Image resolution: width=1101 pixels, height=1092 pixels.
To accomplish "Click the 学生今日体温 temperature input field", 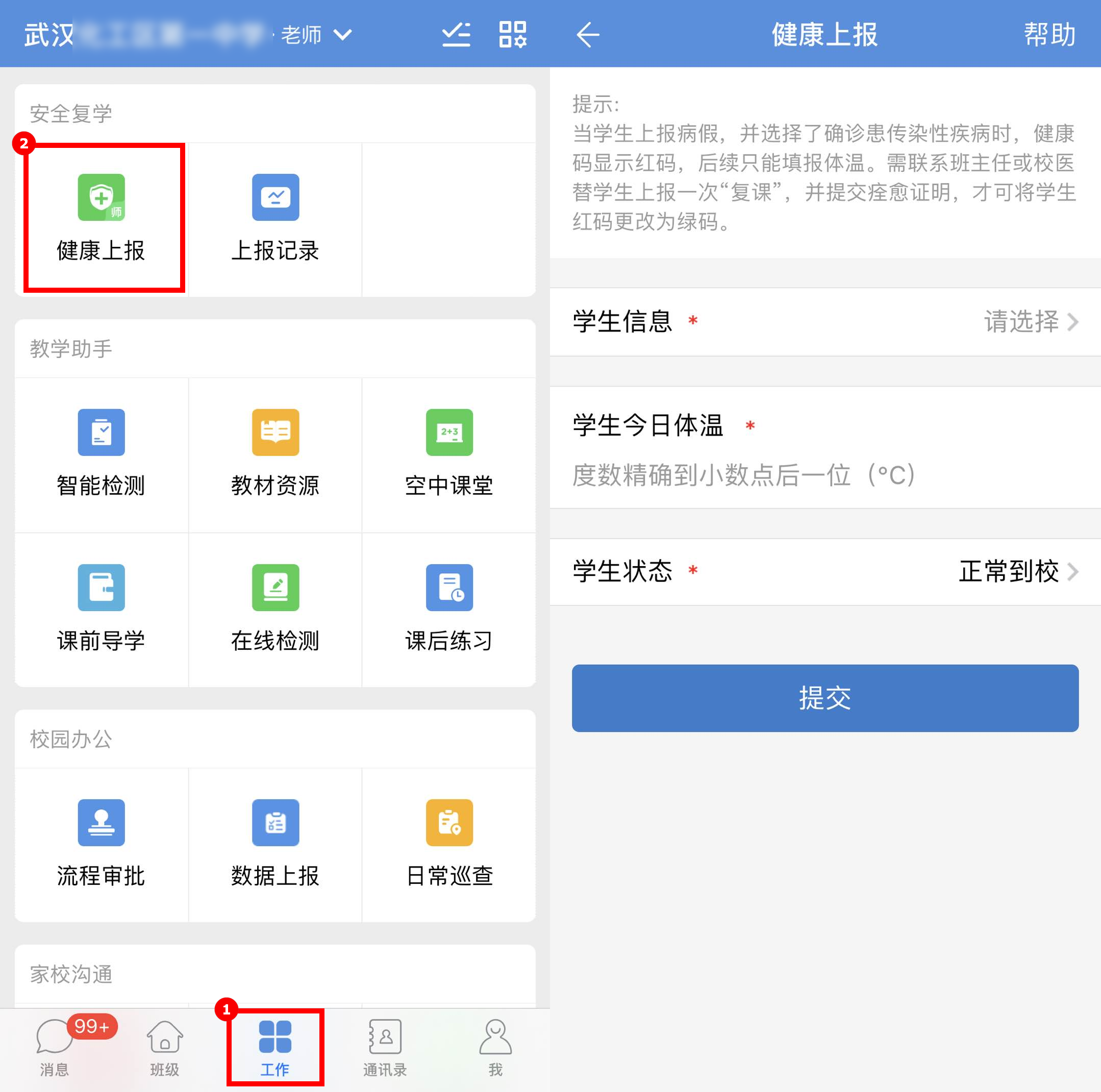I will coord(743,475).
